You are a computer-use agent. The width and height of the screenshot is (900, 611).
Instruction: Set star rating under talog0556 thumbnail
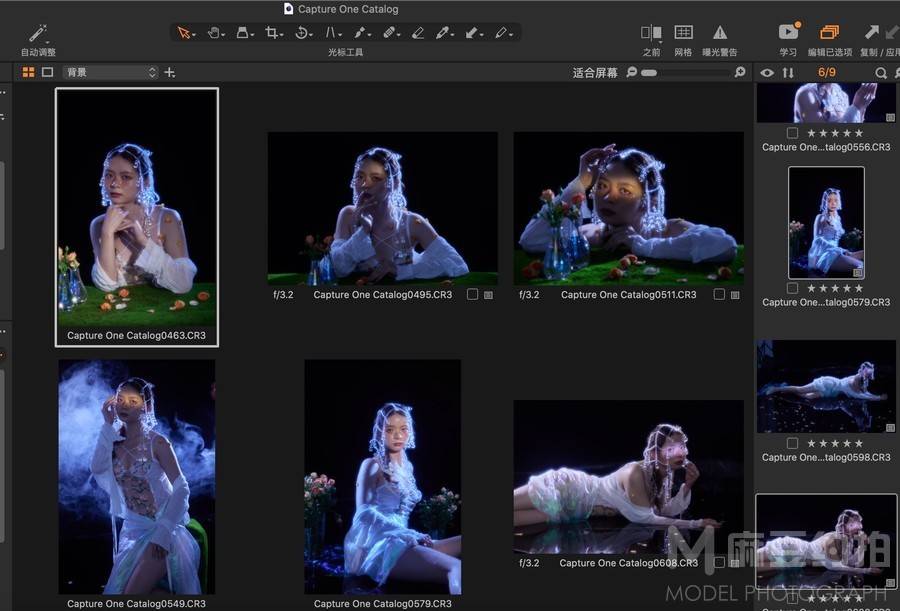tap(835, 133)
